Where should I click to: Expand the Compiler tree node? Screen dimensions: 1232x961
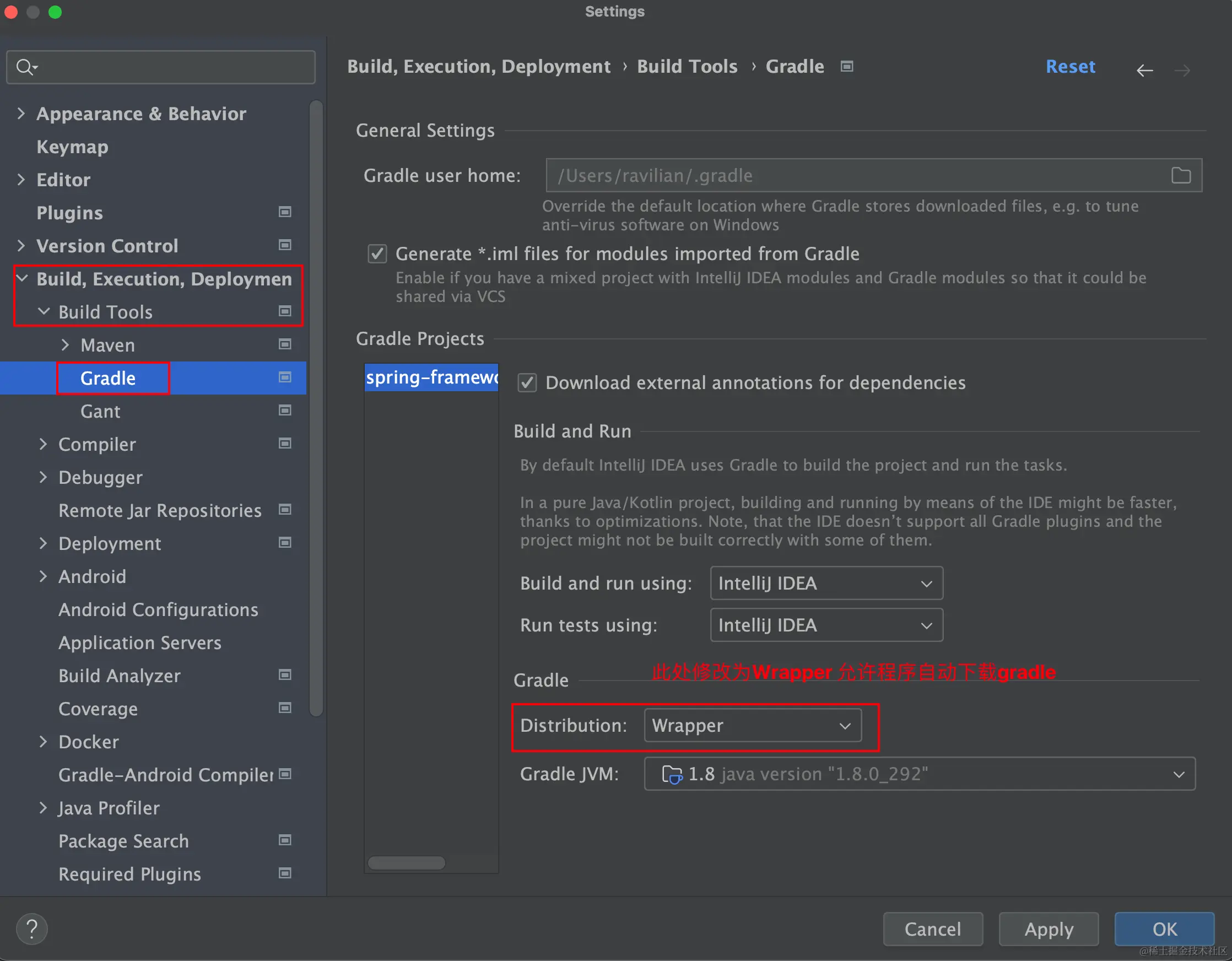[44, 444]
